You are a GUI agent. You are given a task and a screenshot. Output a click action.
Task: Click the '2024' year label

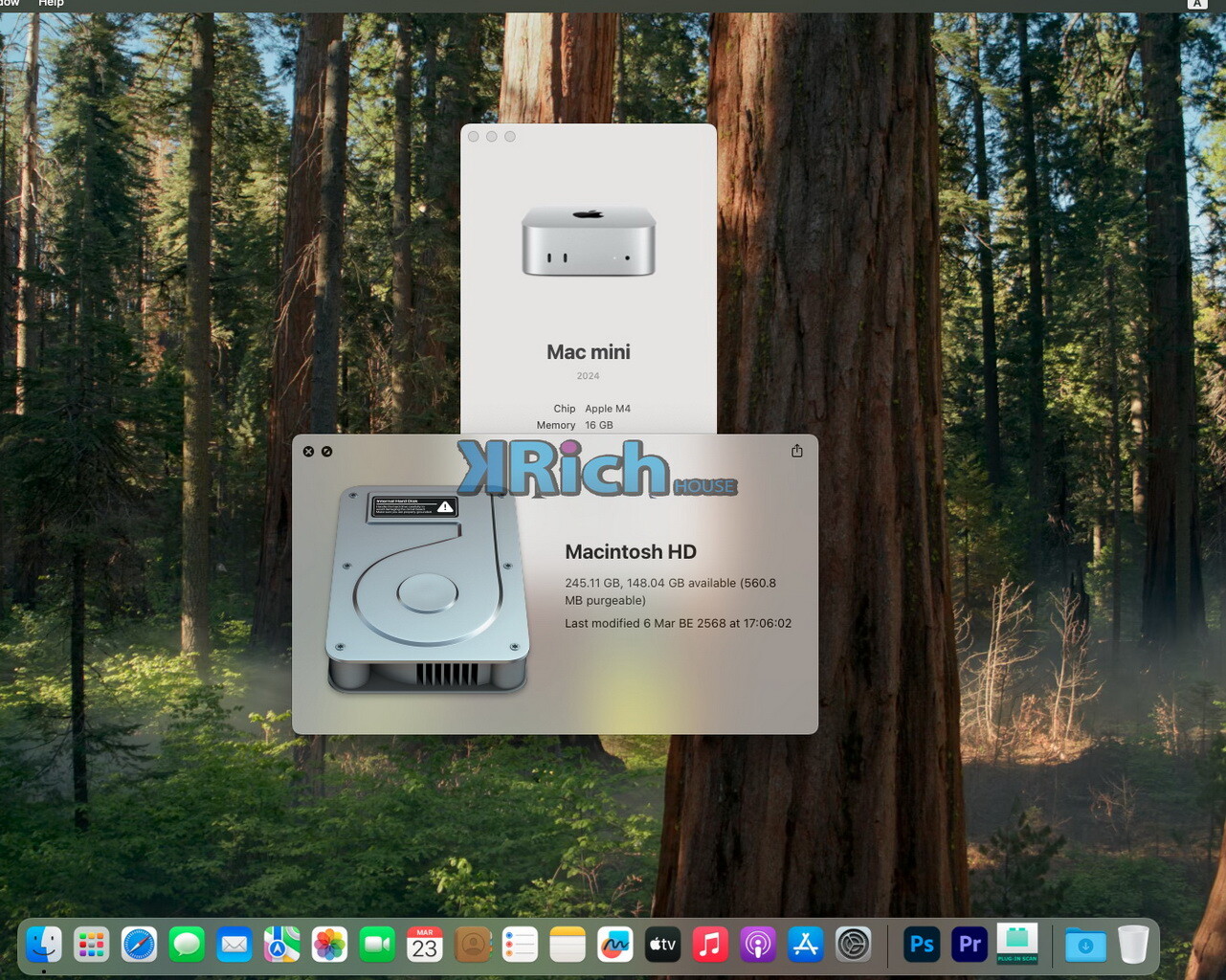(589, 376)
